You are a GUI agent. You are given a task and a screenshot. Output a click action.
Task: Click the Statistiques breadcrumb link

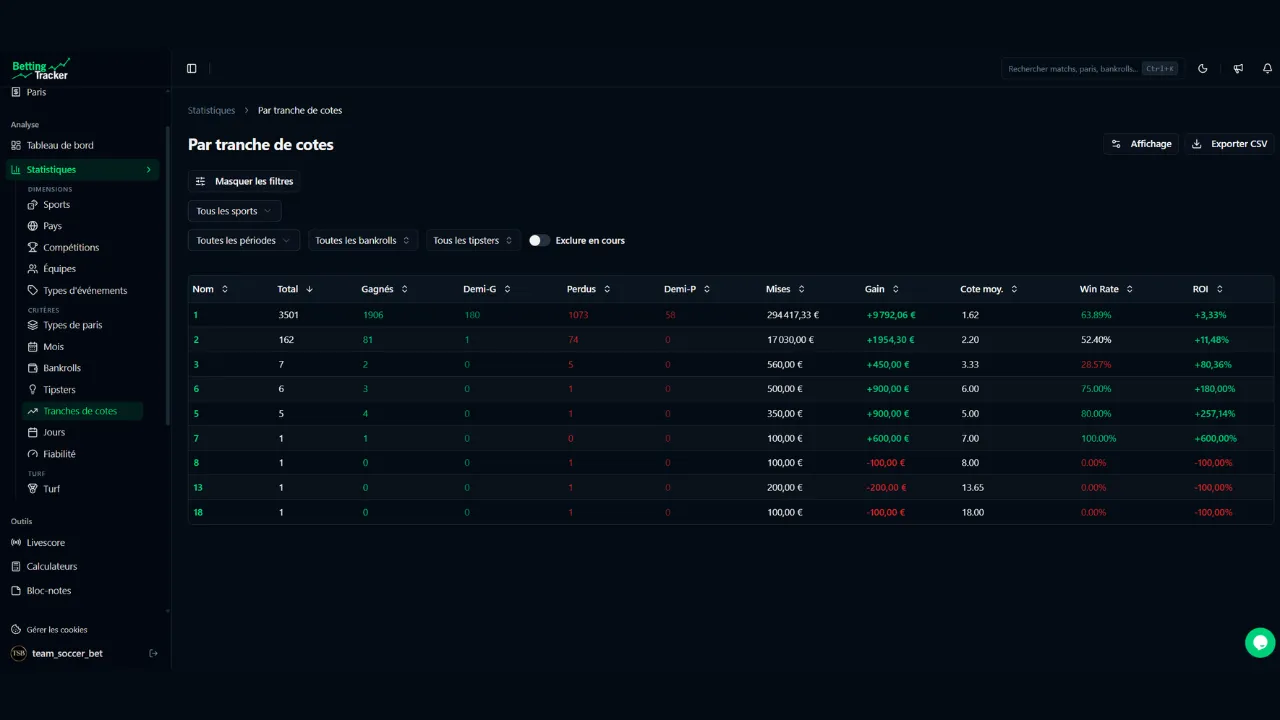(x=212, y=110)
